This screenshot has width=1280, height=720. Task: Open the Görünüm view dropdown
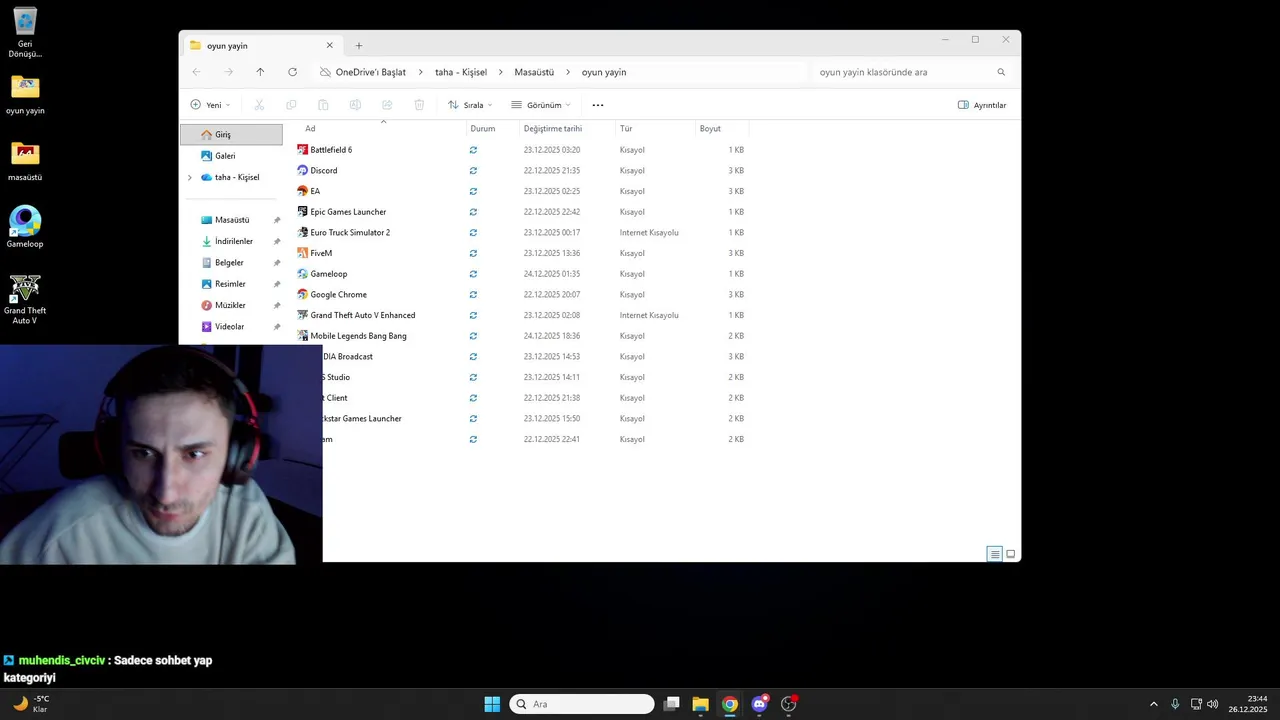[541, 105]
